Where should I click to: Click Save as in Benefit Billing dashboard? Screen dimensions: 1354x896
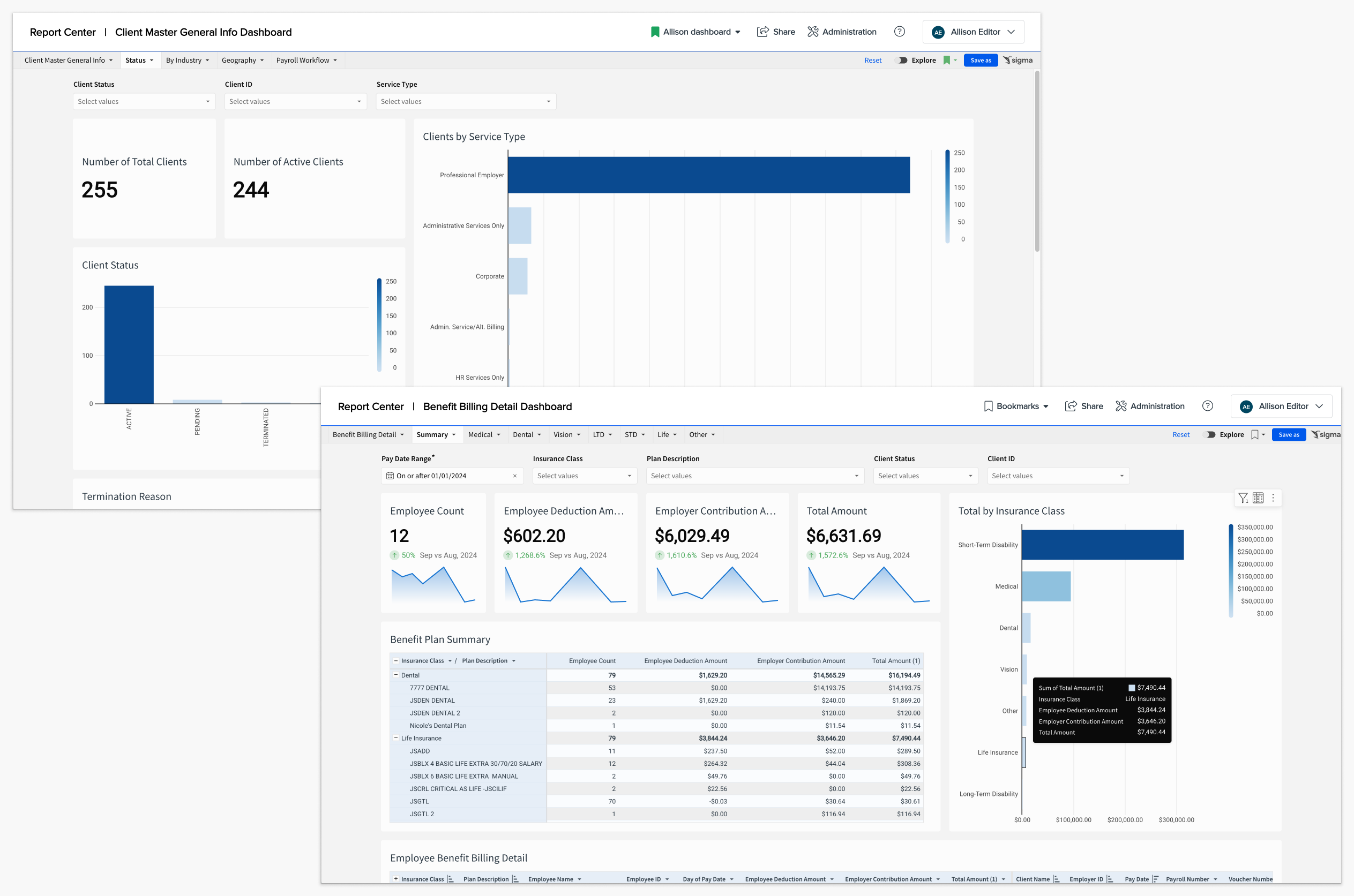click(x=1288, y=434)
